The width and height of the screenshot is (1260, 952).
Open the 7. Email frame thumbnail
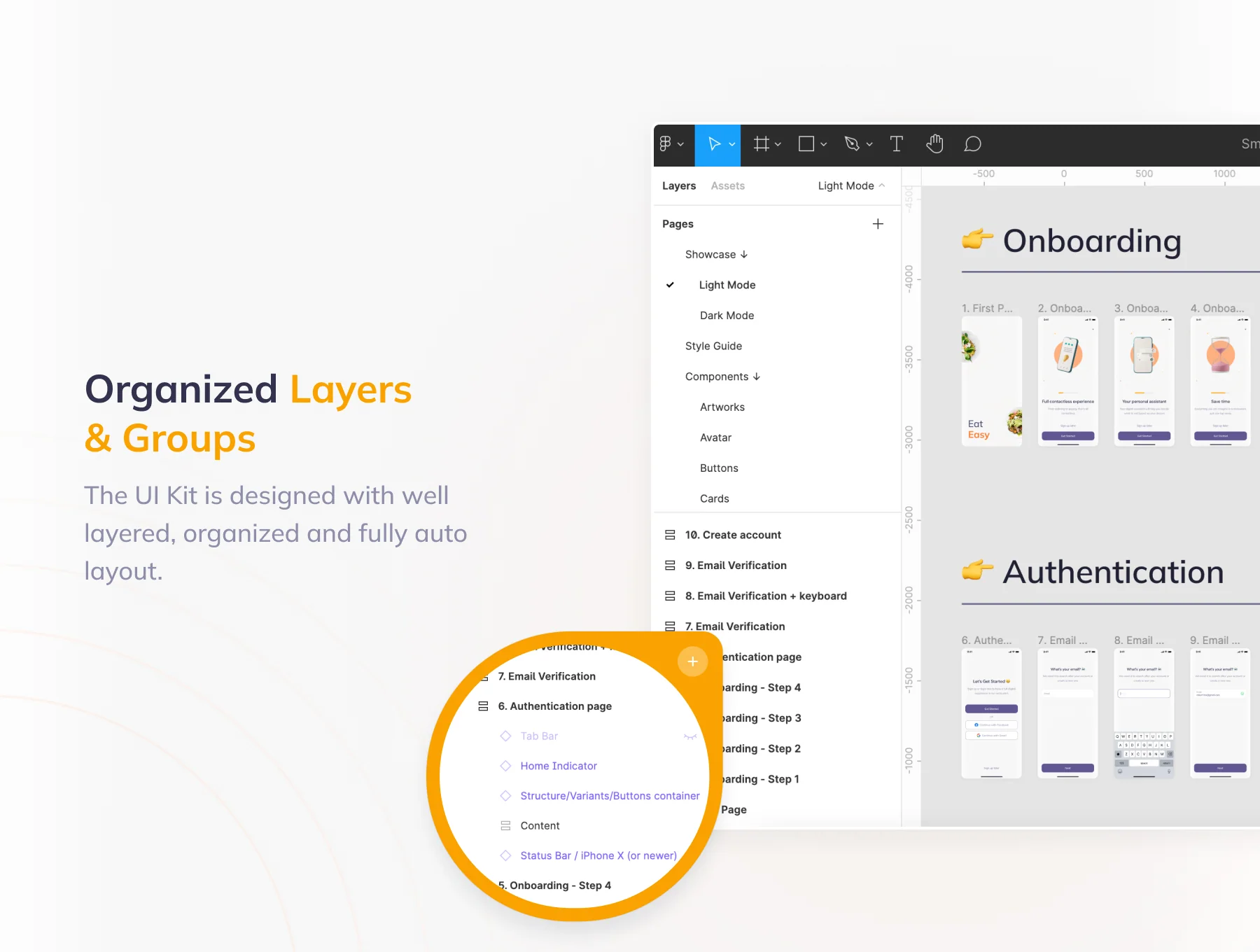1067,713
